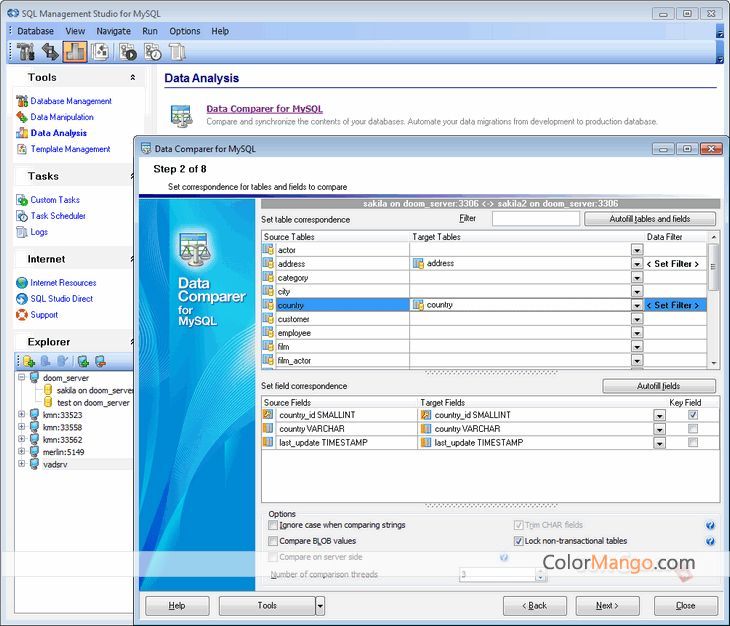Click the Logs toolbar icon
The image size is (730, 626).
coord(177,52)
